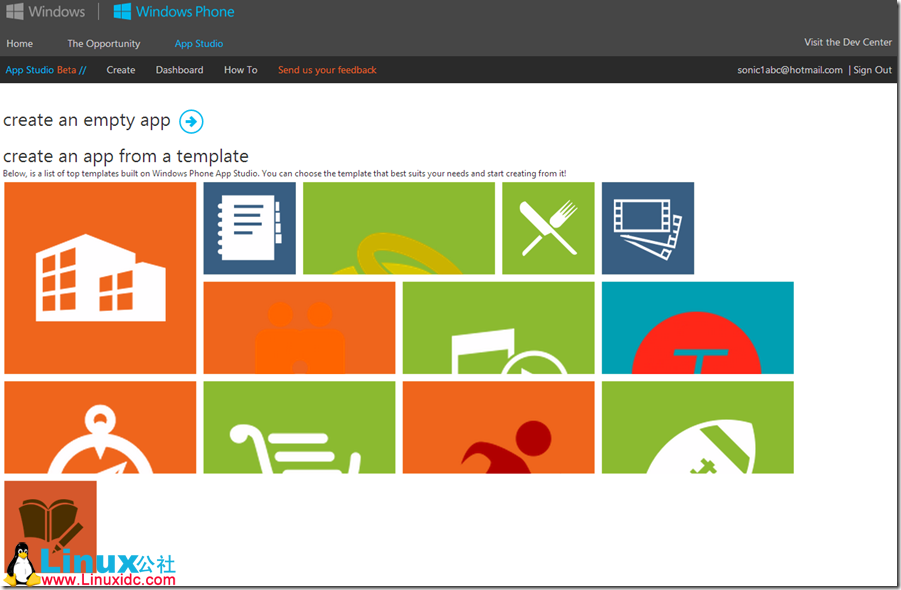Click the Windows Phone logo
Screen dimensions: 901x590
[x=174, y=12]
